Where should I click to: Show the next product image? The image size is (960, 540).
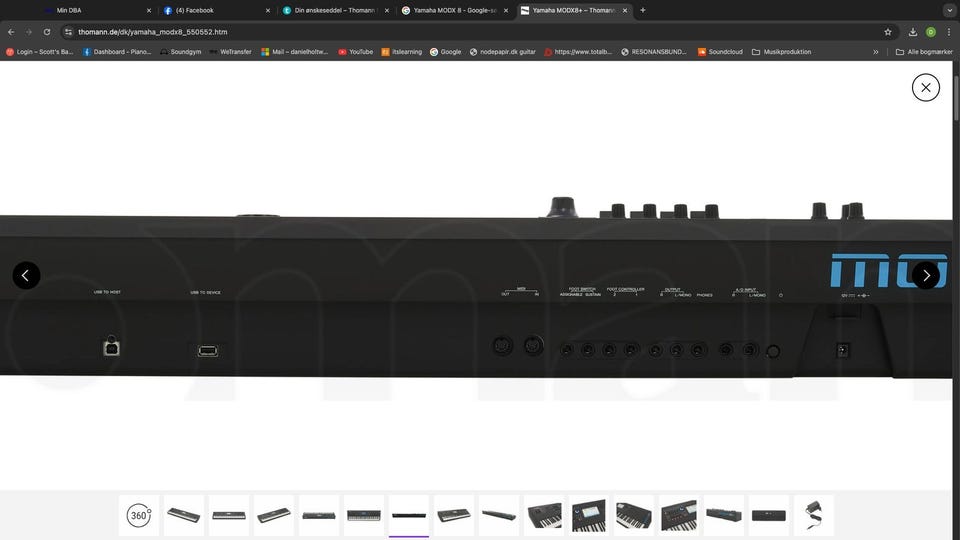(926, 276)
